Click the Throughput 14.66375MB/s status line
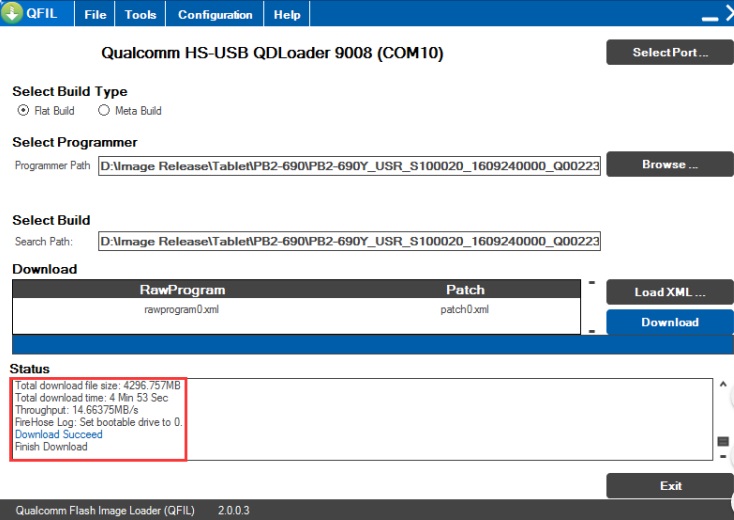Image resolution: width=734 pixels, height=520 pixels. [77, 410]
